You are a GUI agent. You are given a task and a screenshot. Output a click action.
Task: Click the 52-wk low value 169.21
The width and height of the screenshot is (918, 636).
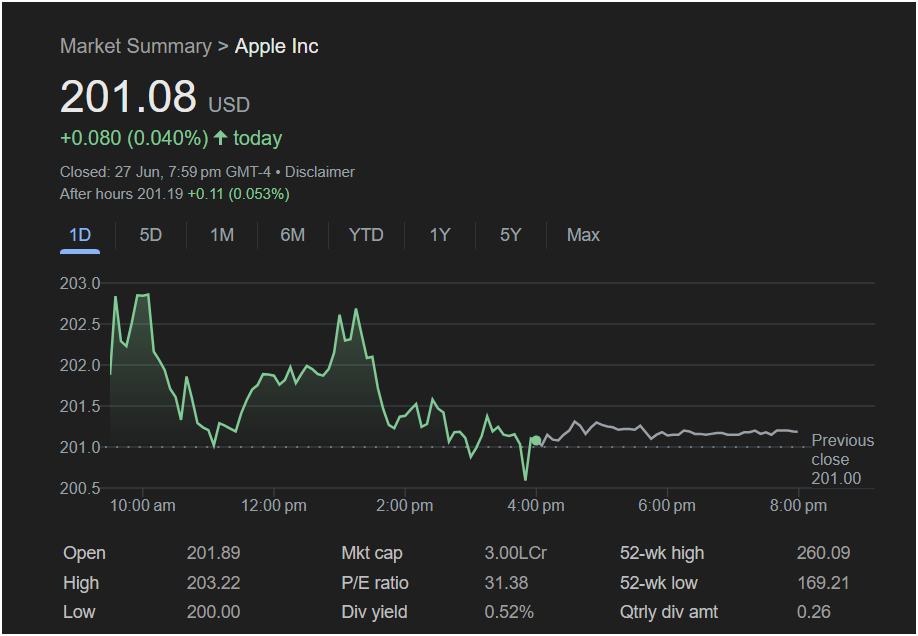click(823, 583)
